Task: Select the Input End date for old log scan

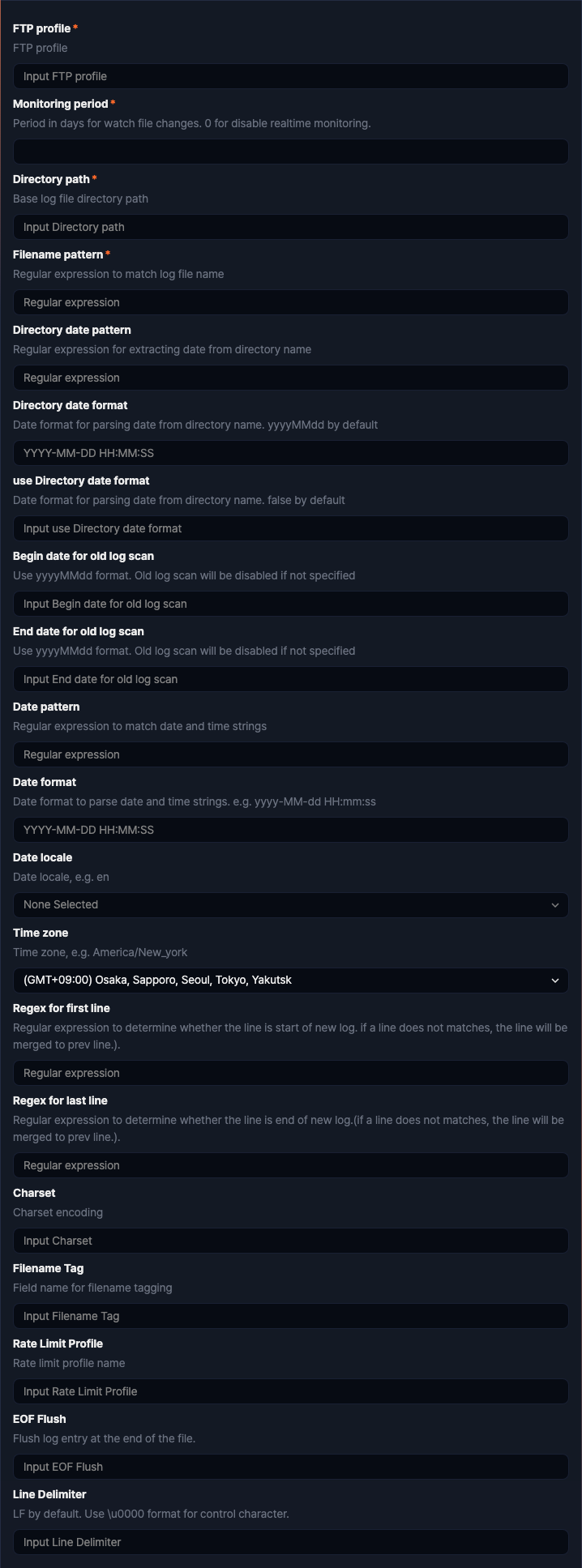Action: pyautogui.click(x=291, y=679)
